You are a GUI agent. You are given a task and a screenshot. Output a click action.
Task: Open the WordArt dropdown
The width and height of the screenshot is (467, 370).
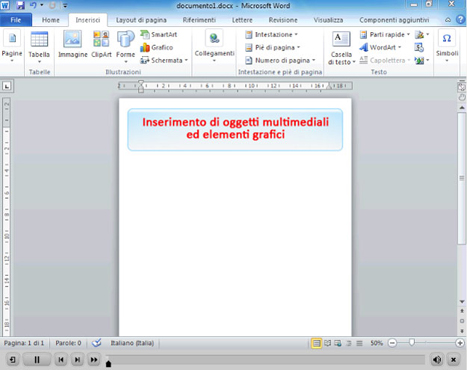(x=399, y=47)
